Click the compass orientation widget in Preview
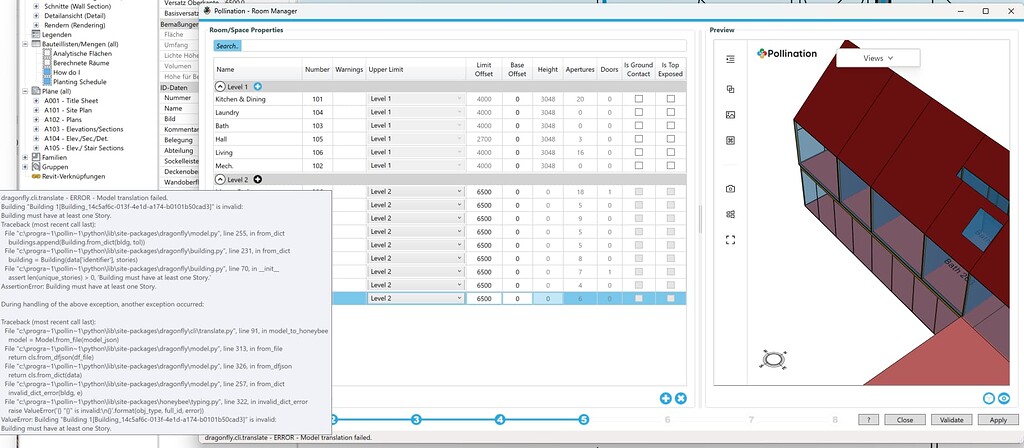 point(773,359)
